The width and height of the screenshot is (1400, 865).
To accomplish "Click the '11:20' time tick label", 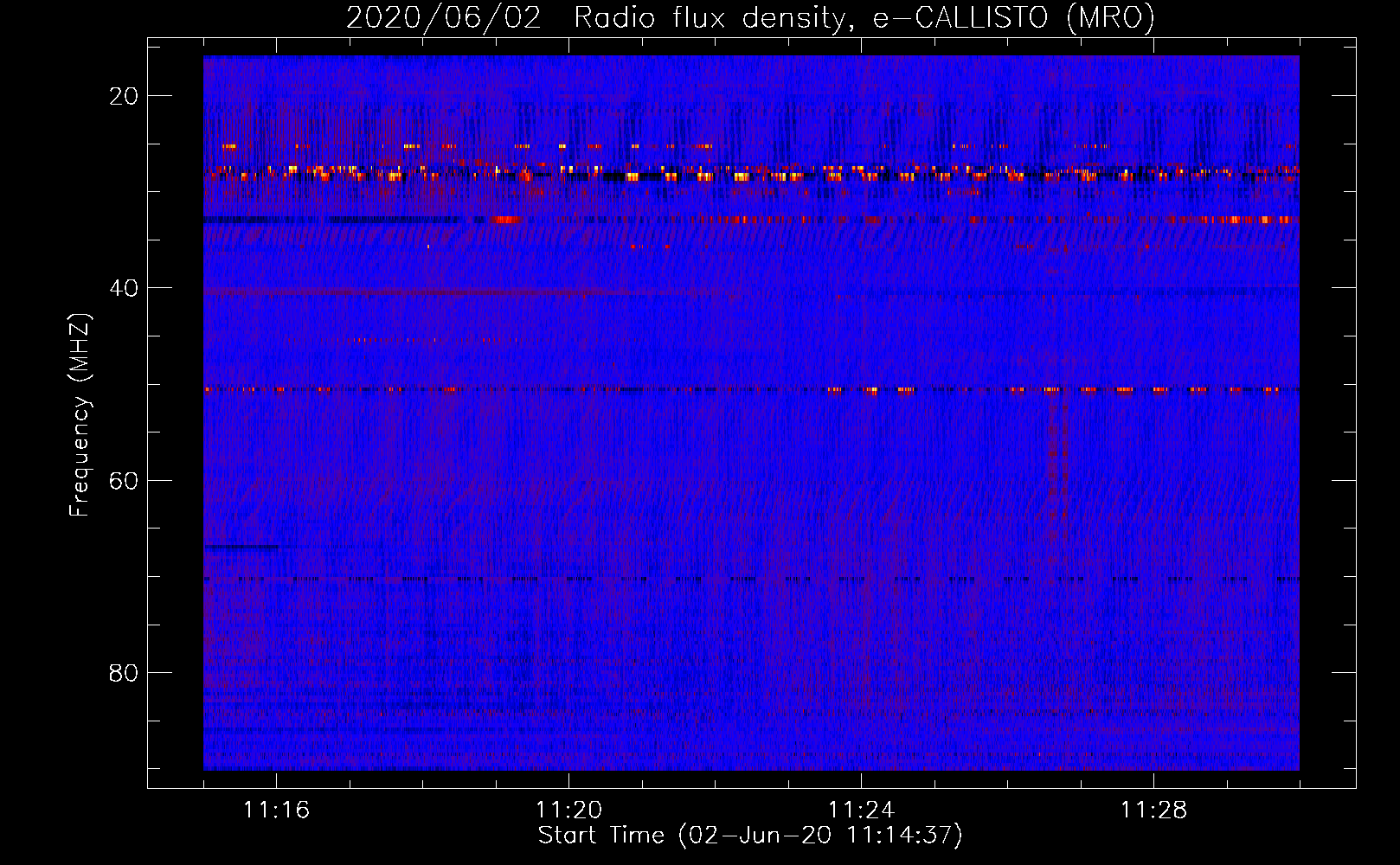I will [568, 811].
